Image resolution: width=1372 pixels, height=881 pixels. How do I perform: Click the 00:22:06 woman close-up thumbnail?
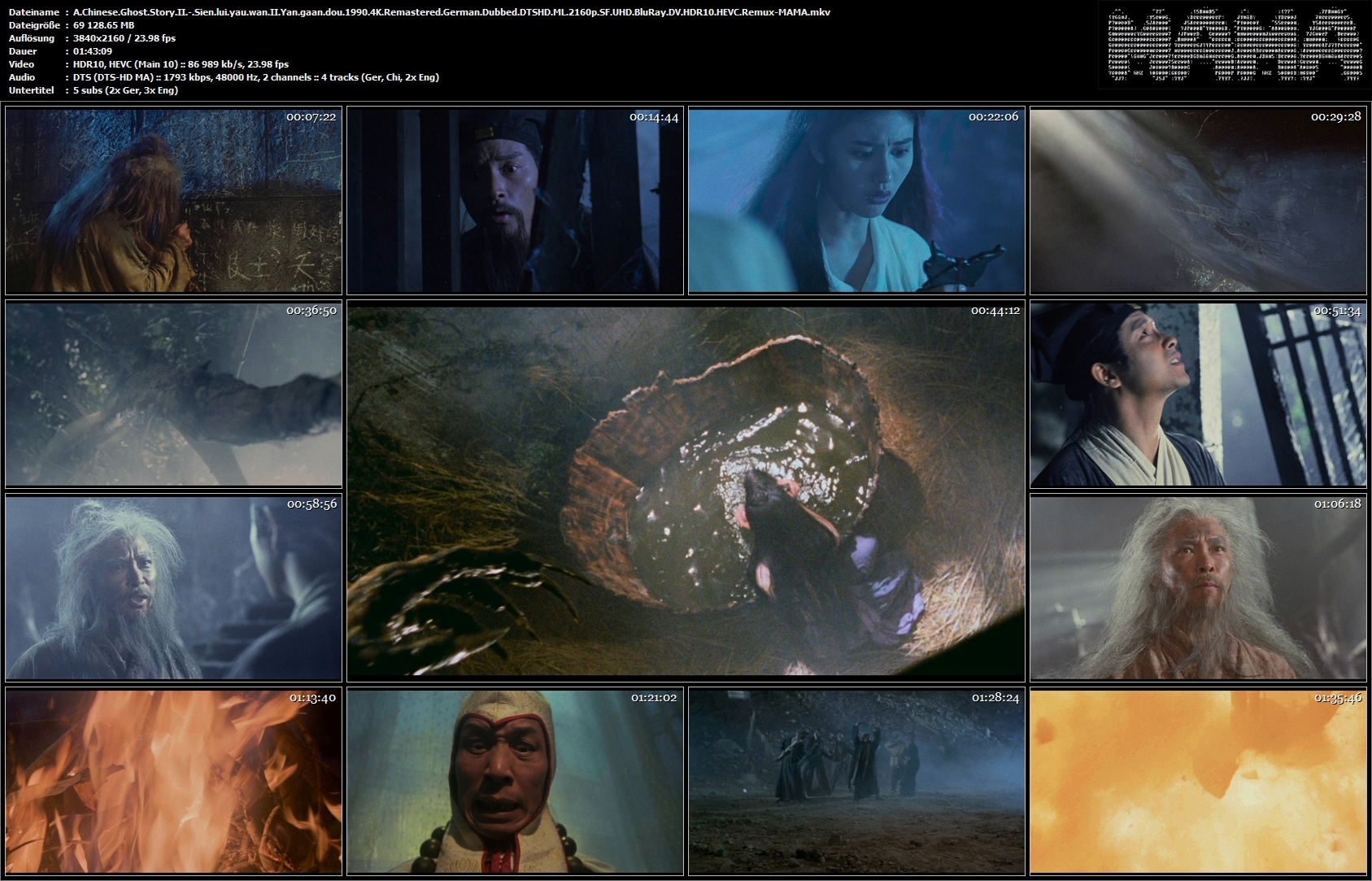click(856, 200)
